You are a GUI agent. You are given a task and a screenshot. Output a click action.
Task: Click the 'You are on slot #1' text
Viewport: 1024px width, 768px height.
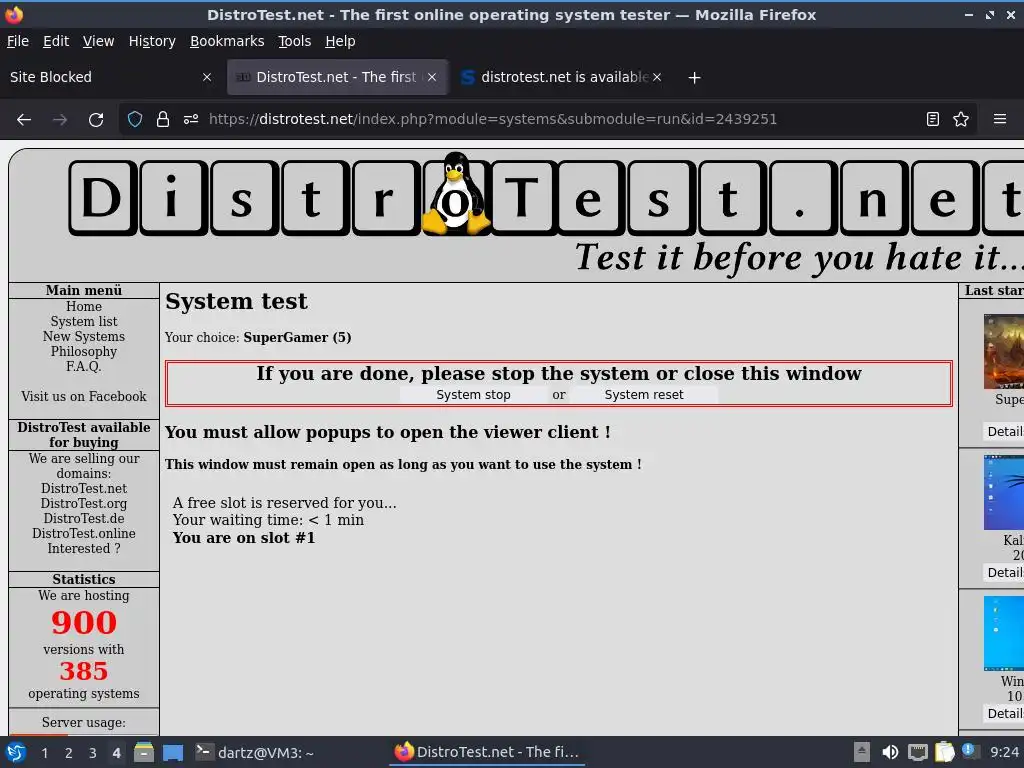[x=244, y=538]
